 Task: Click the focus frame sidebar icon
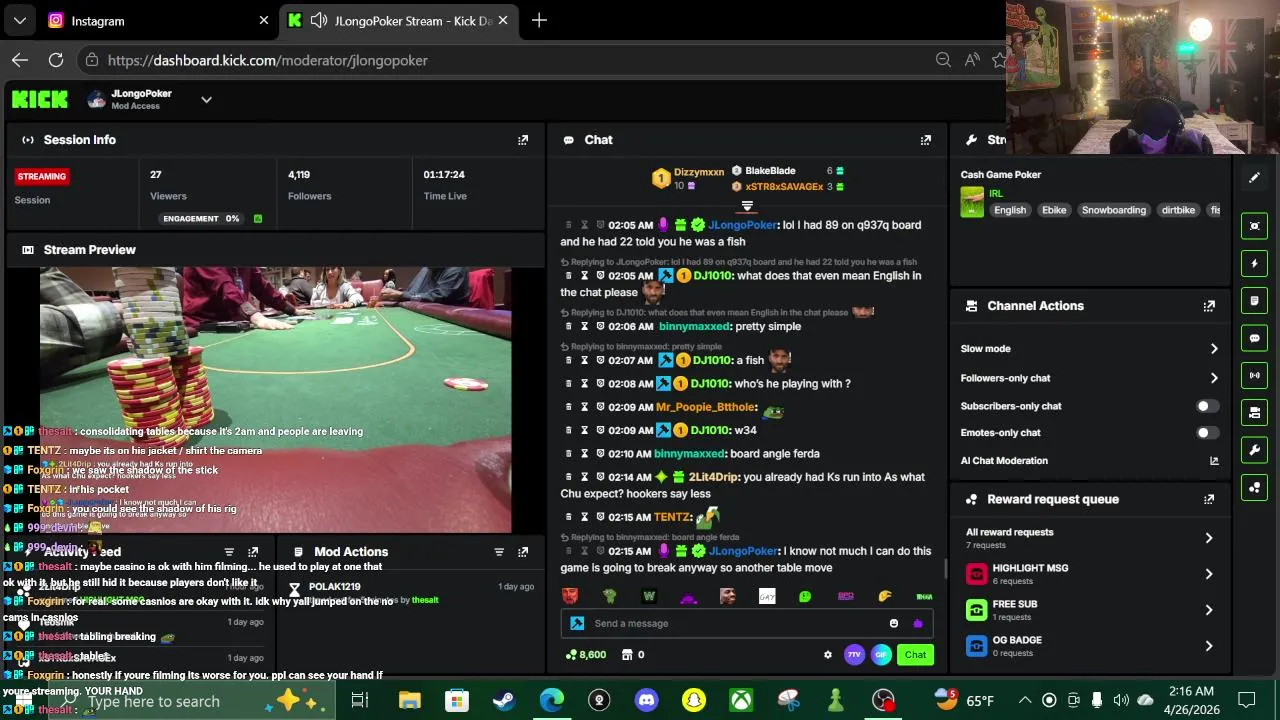point(1255,226)
